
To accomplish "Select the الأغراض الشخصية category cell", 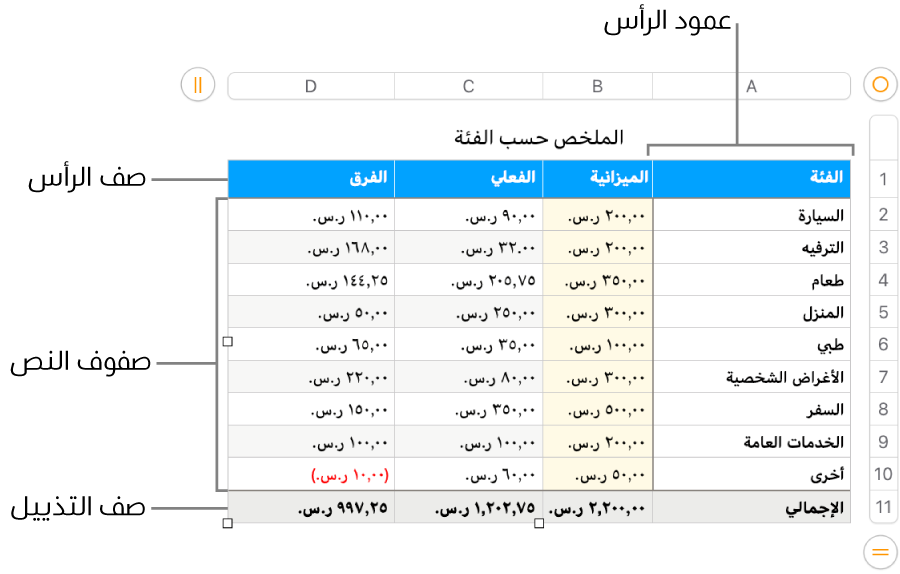I will [x=751, y=377].
